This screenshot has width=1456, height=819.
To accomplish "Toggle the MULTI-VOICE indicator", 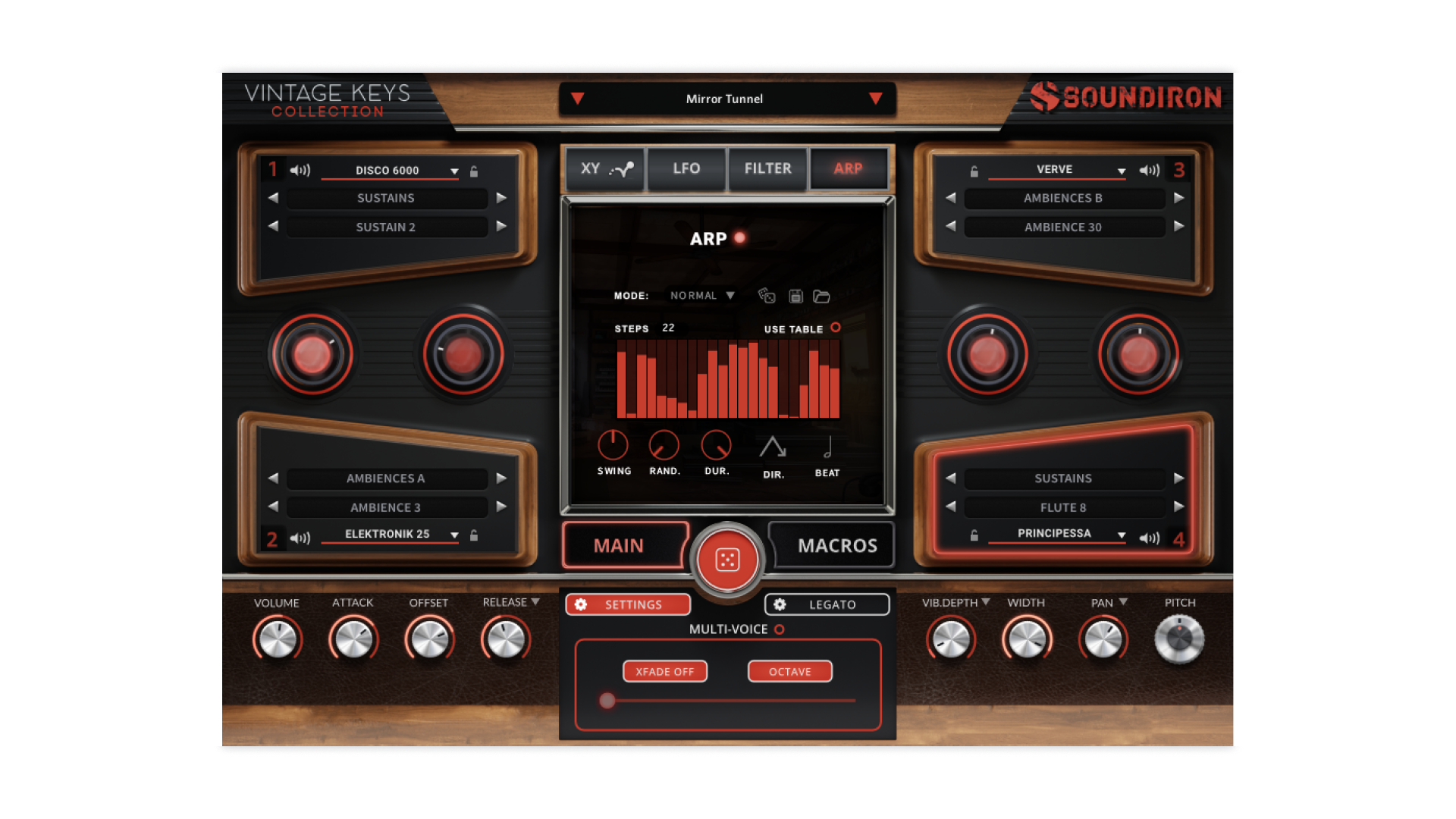I will pos(779,629).
